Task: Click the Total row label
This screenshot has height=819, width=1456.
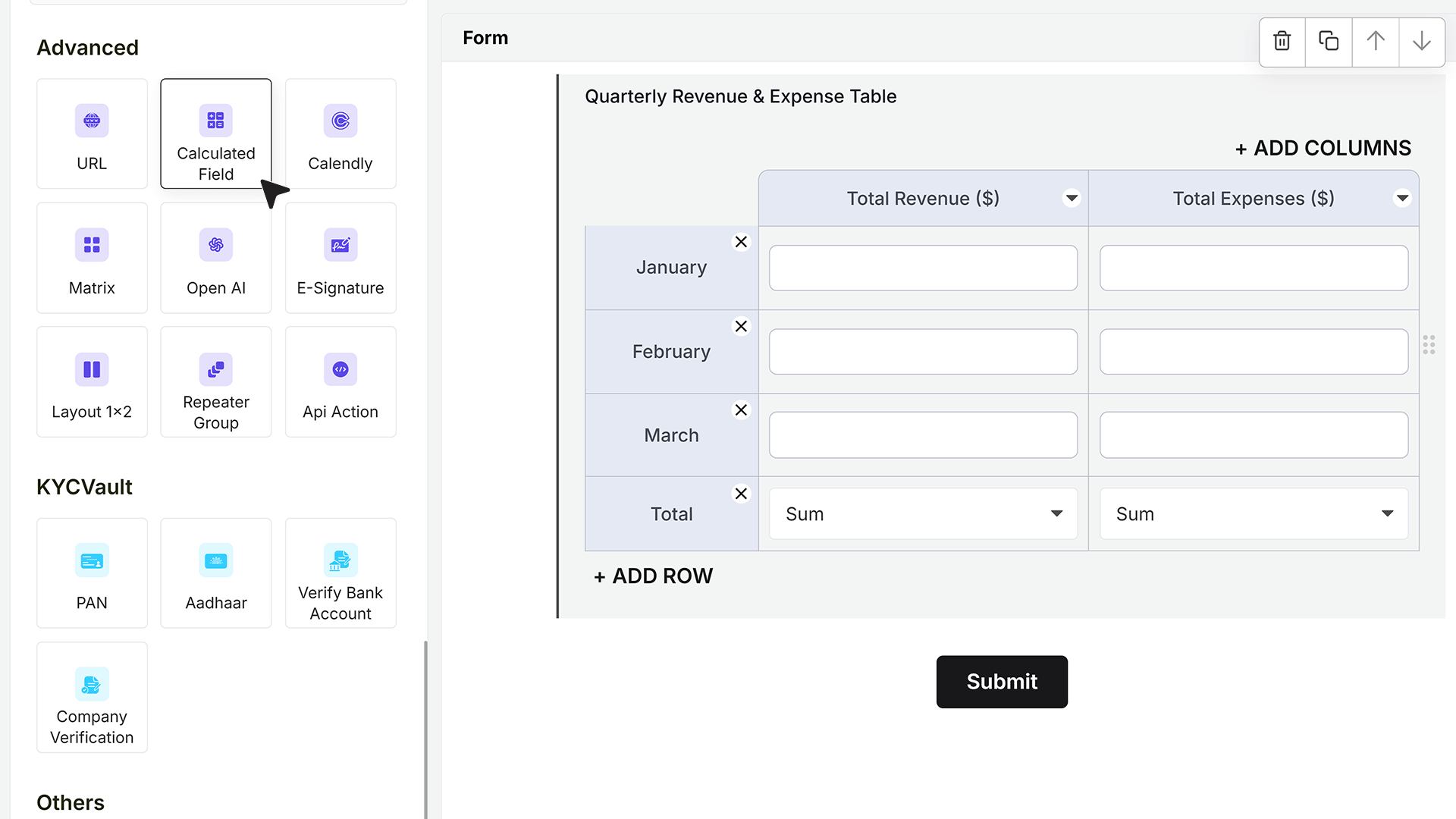Action: (671, 514)
